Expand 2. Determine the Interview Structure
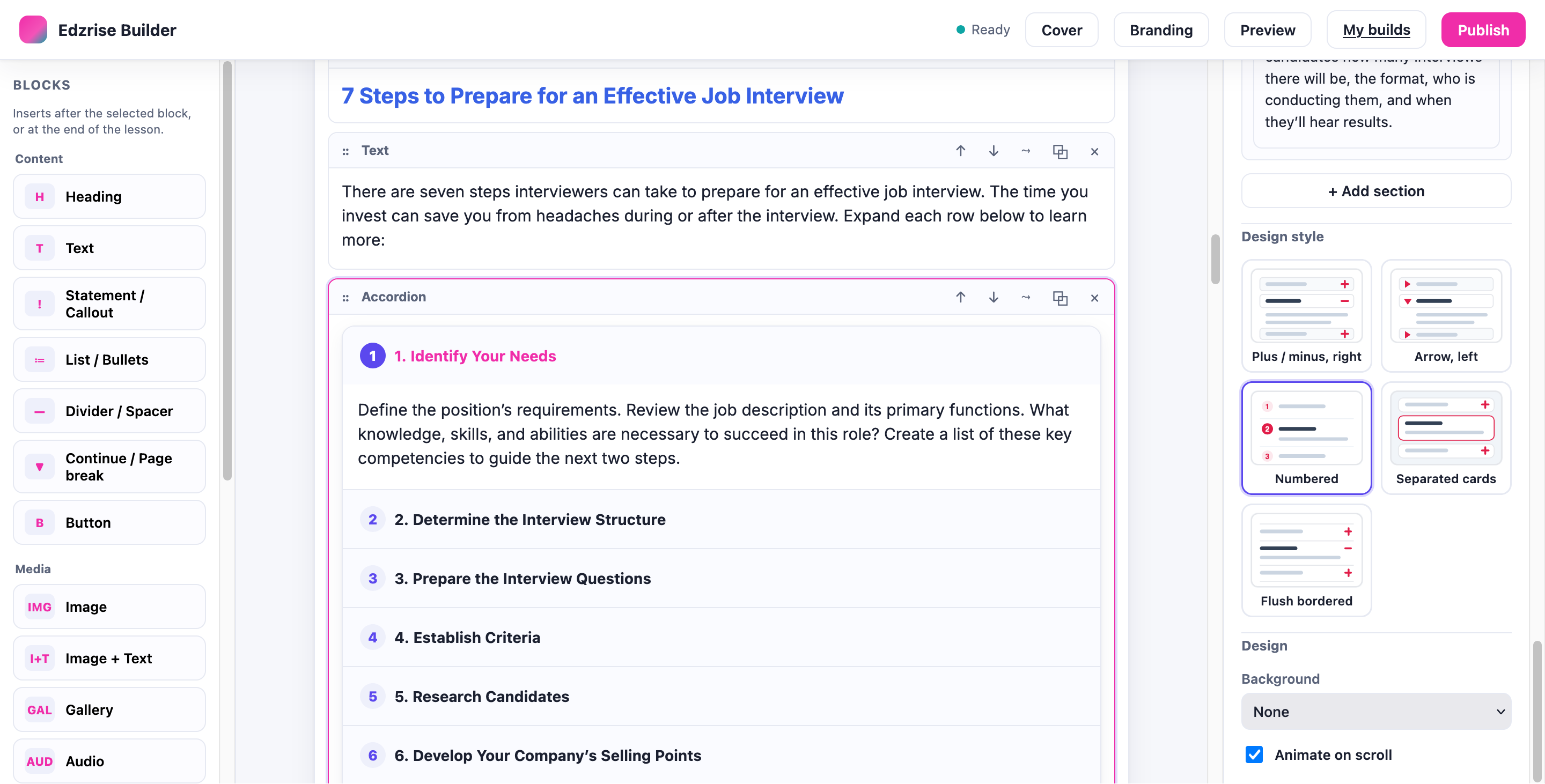Image resolution: width=1545 pixels, height=784 pixels. coord(721,520)
